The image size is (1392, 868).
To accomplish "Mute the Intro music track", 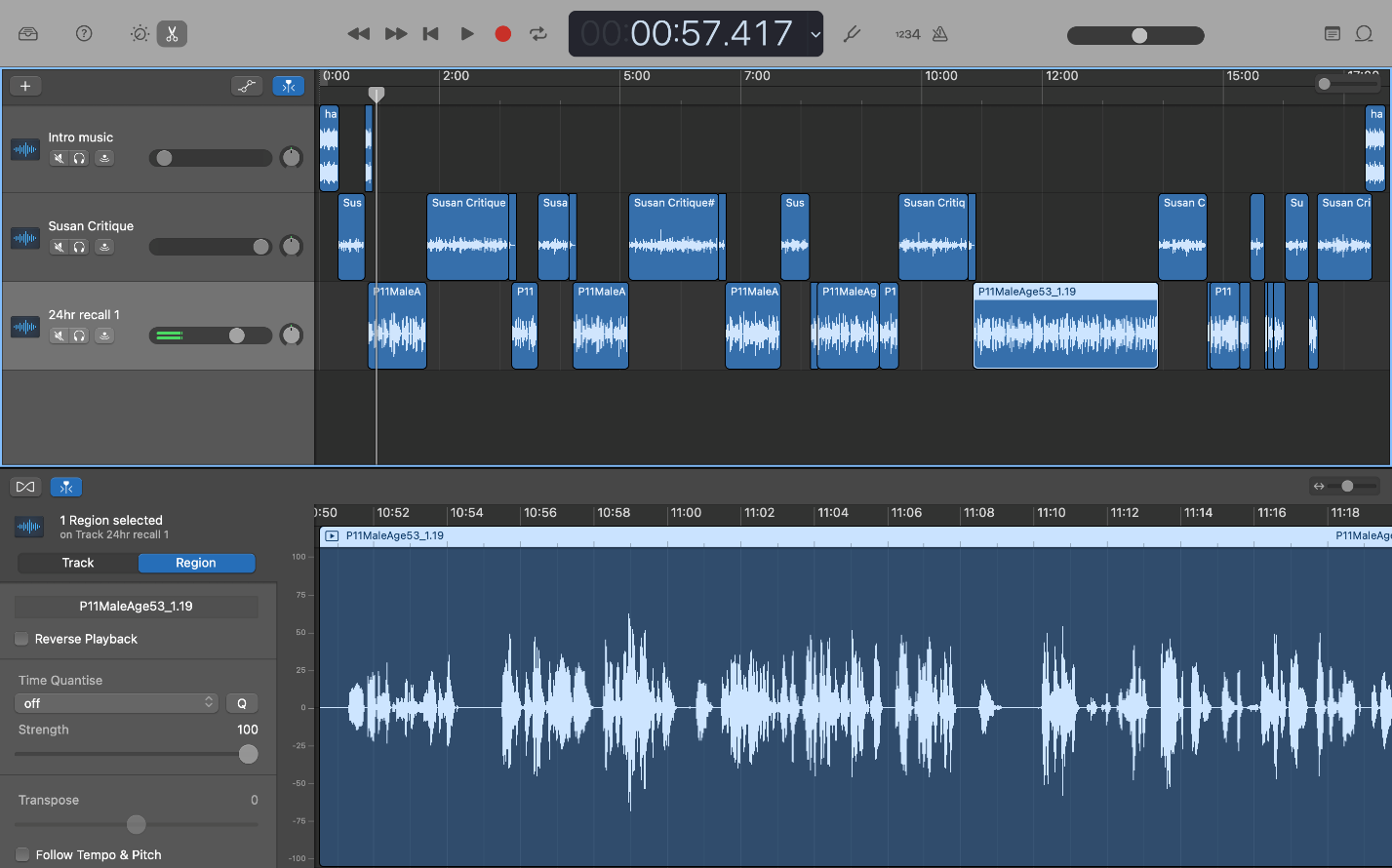I will 60,157.
